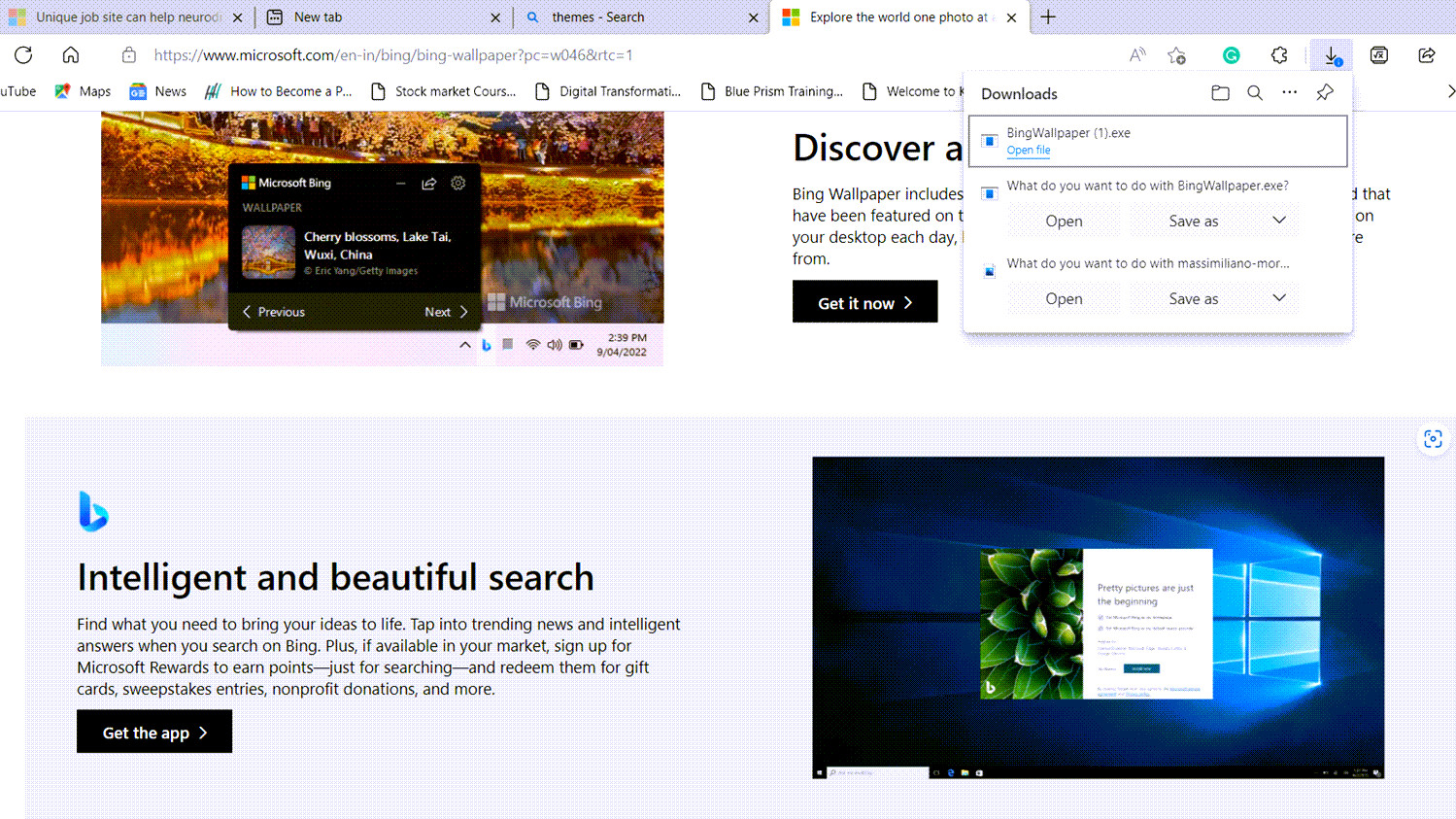This screenshot has height=819, width=1456.
Task: Pin the Downloads panel
Action: click(1325, 93)
